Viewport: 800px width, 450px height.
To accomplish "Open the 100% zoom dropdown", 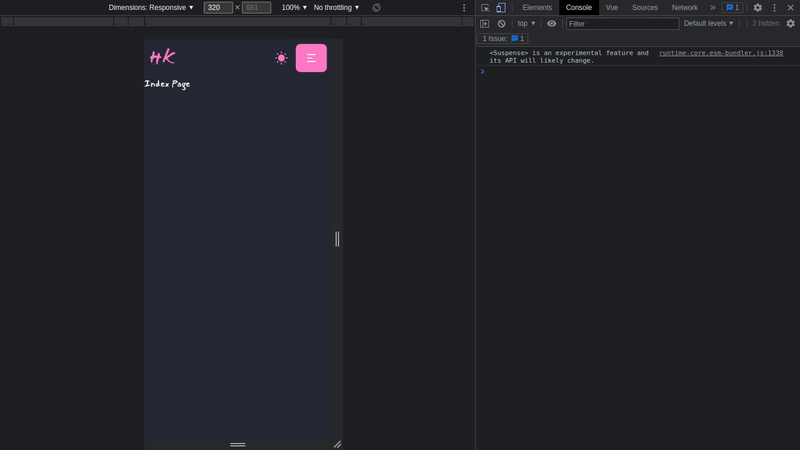I will [x=294, y=8].
